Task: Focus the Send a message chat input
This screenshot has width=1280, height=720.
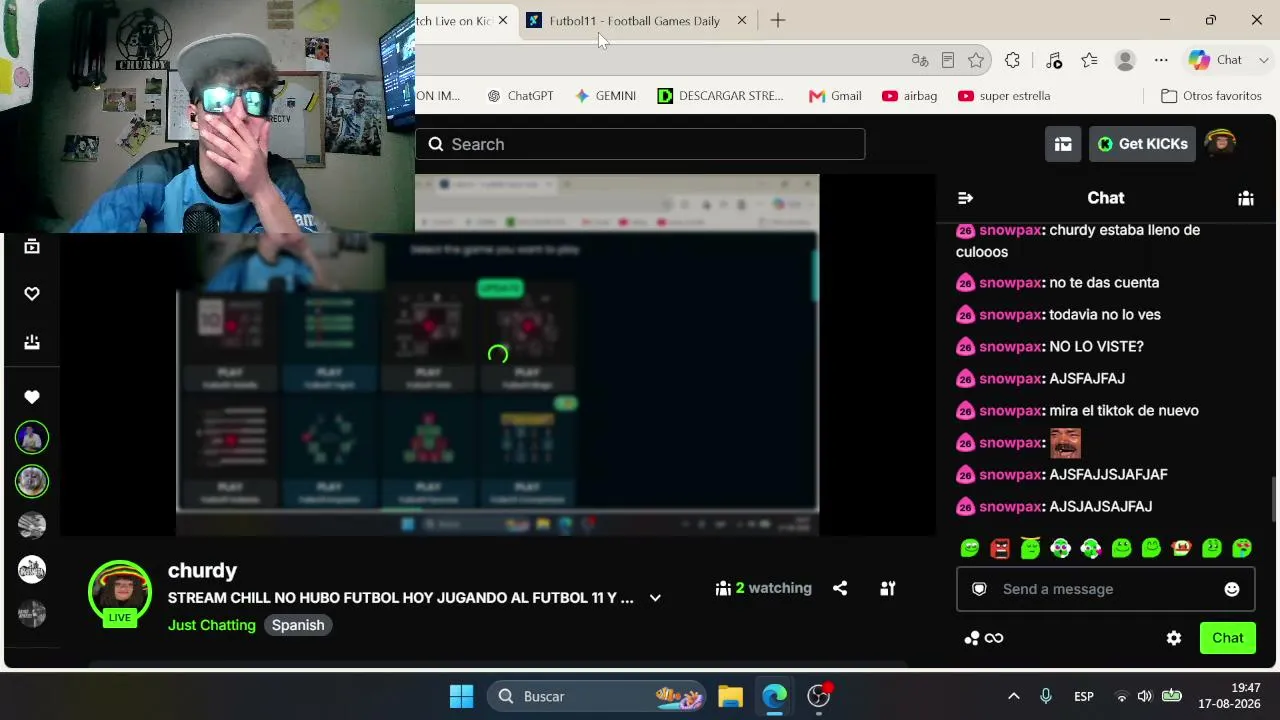Action: [1106, 589]
